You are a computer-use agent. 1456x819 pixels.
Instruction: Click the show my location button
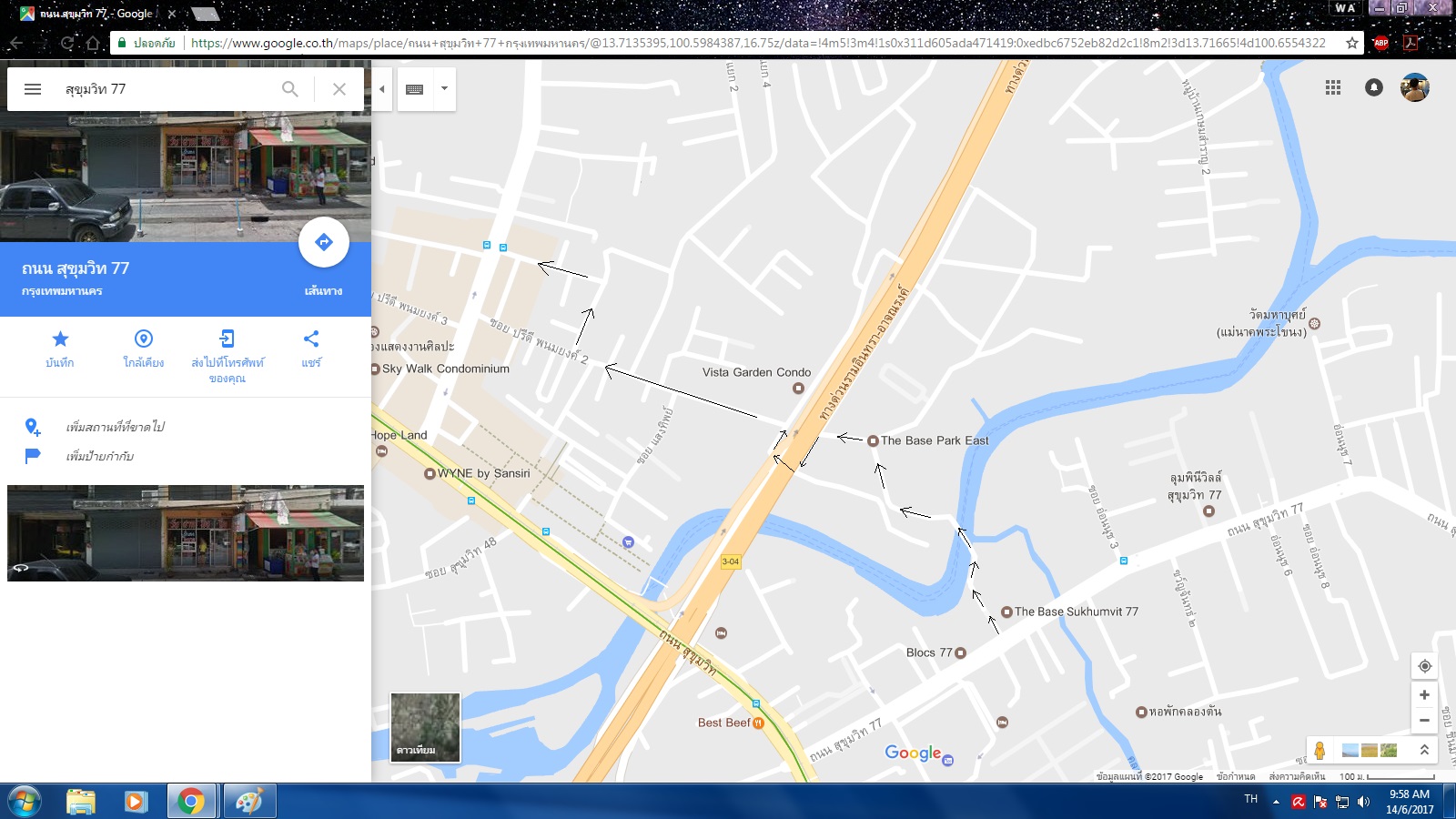[x=1425, y=666]
